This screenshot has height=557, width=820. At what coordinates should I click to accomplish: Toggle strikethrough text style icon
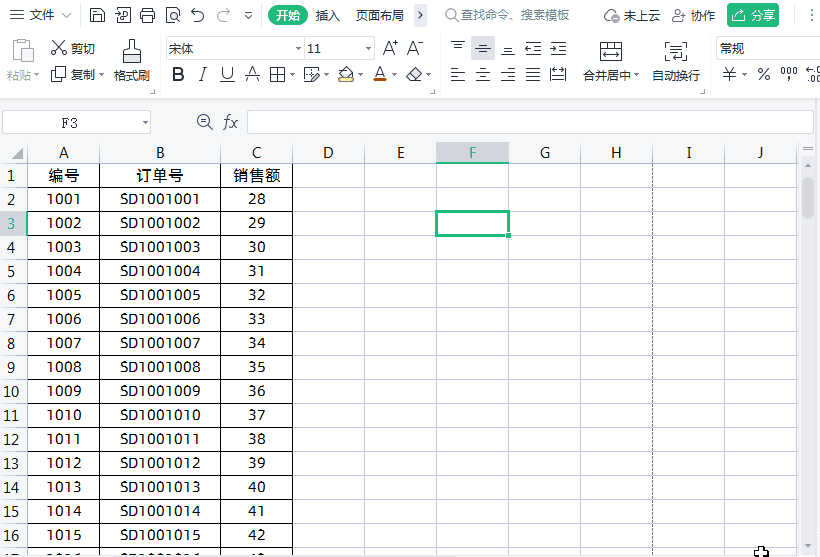tap(252, 75)
